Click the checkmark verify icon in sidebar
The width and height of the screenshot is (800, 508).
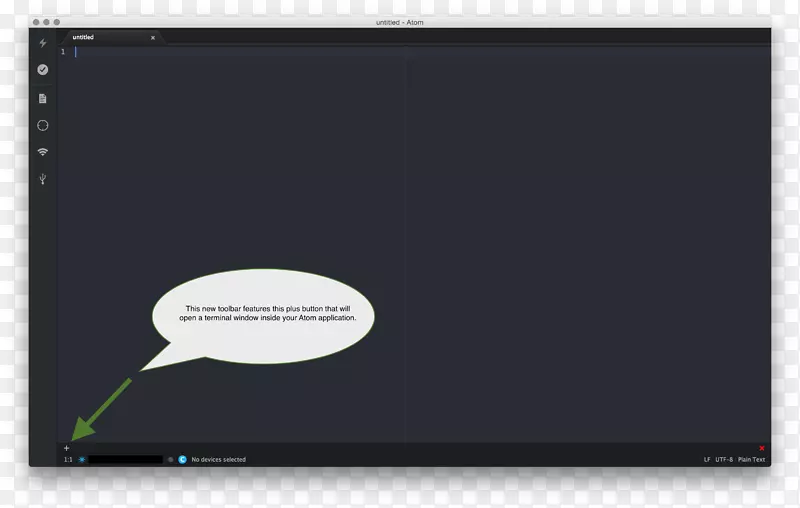pyautogui.click(x=43, y=70)
